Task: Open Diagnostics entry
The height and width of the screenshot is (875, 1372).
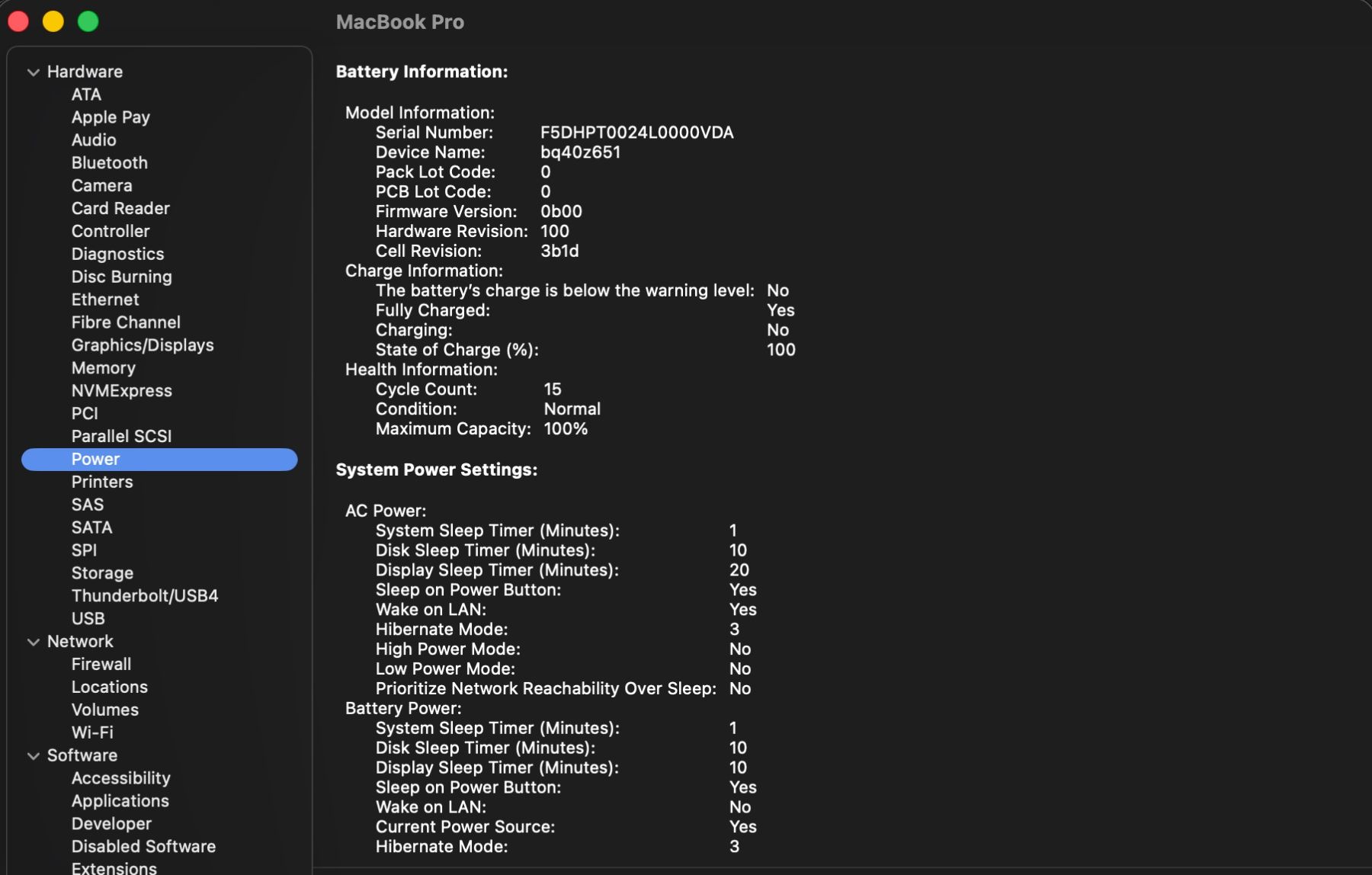Action: click(117, 255)
